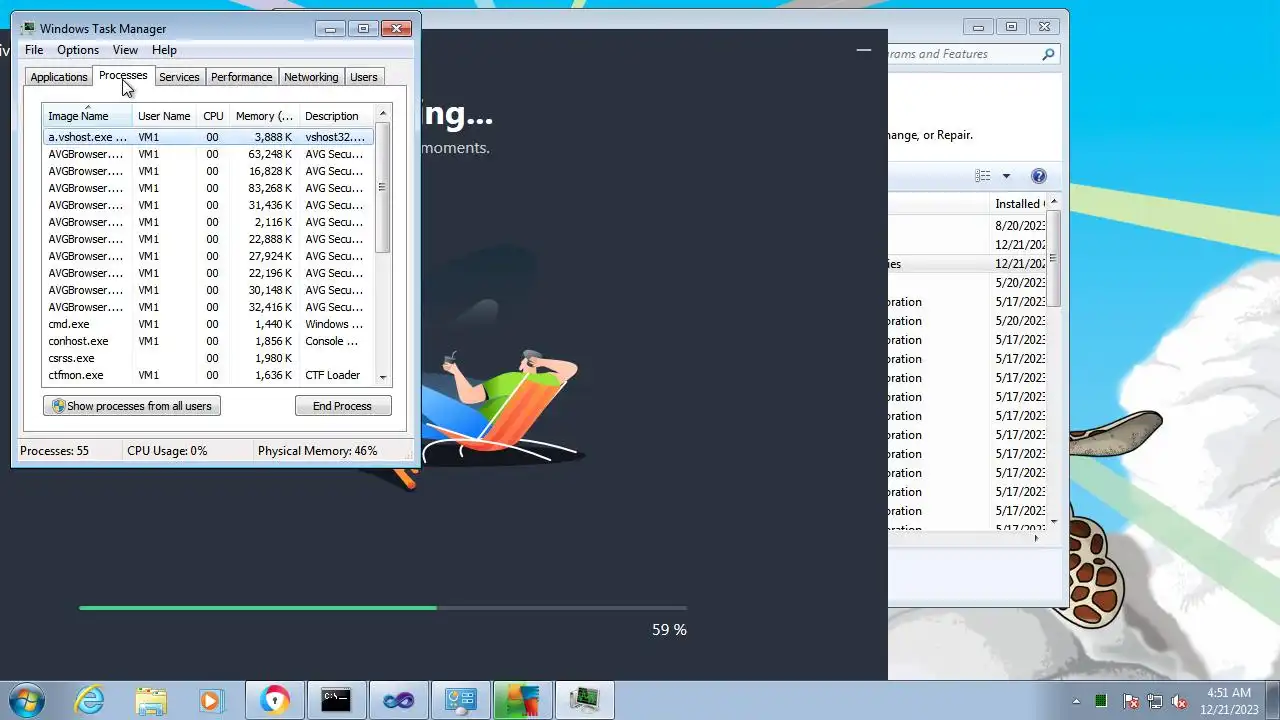Image resolution: width=1280 pixels, height=720 pixels.
Task: Click the change view icon in Programs window
Action: pos(983,176)
